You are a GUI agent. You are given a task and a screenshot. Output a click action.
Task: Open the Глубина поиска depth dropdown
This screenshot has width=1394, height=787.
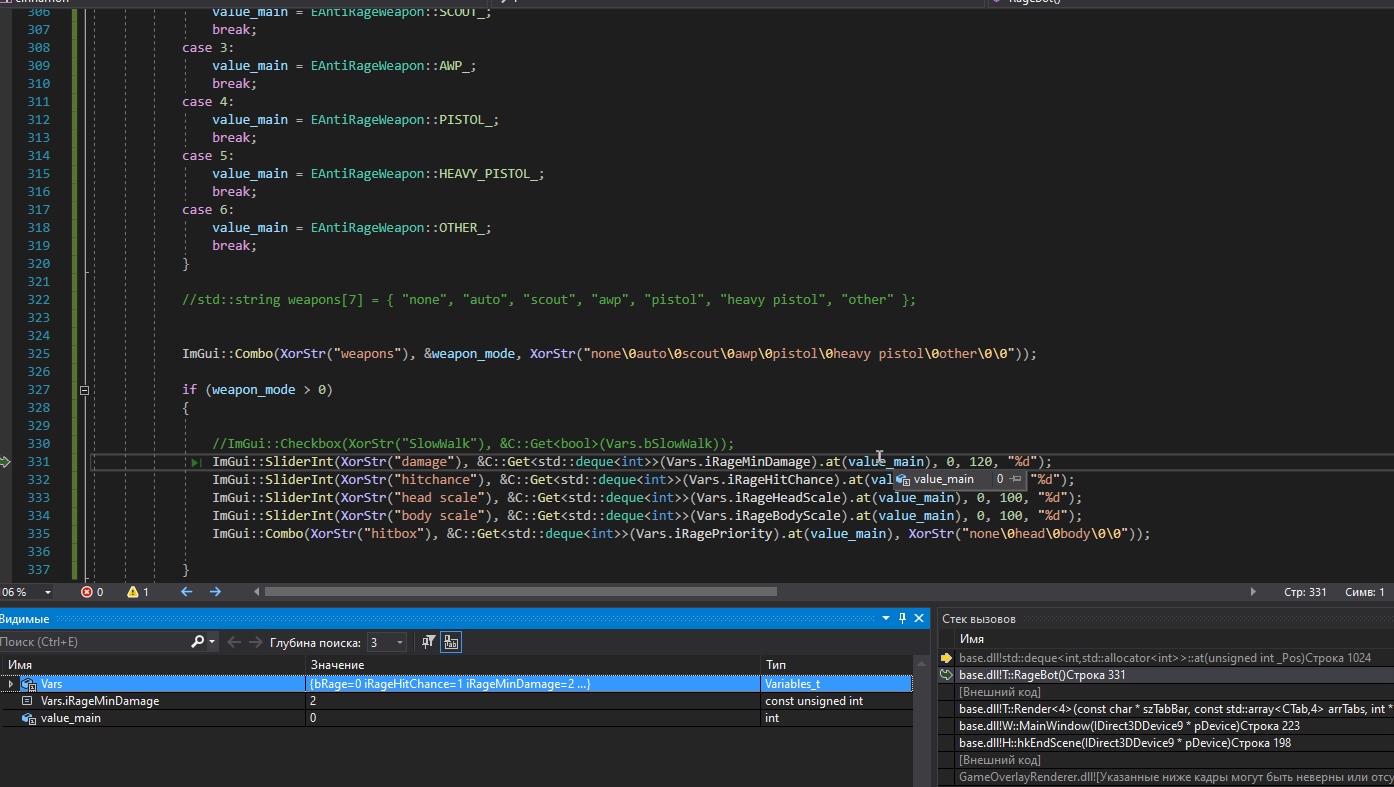coord(400,642)
